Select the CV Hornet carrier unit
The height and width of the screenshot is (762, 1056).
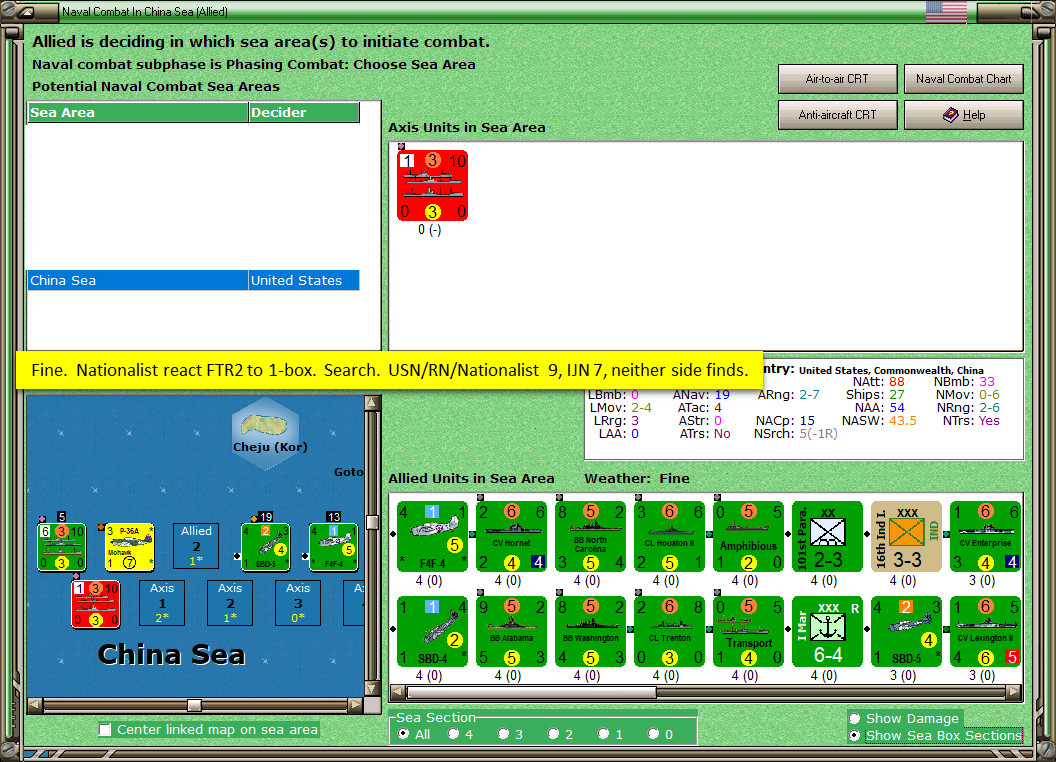pyautogui.click(x=511, y=536)
